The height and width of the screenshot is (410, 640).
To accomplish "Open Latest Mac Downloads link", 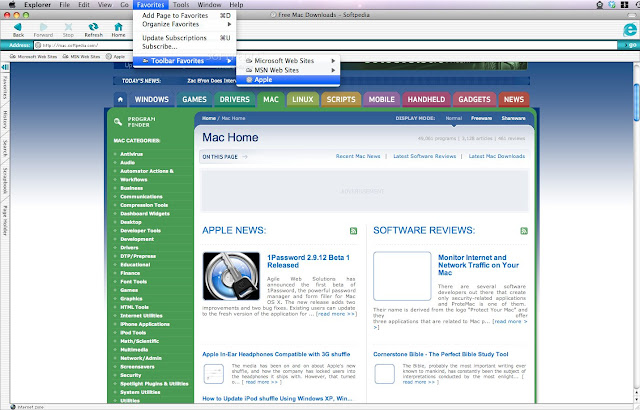I will click(497, 156).
